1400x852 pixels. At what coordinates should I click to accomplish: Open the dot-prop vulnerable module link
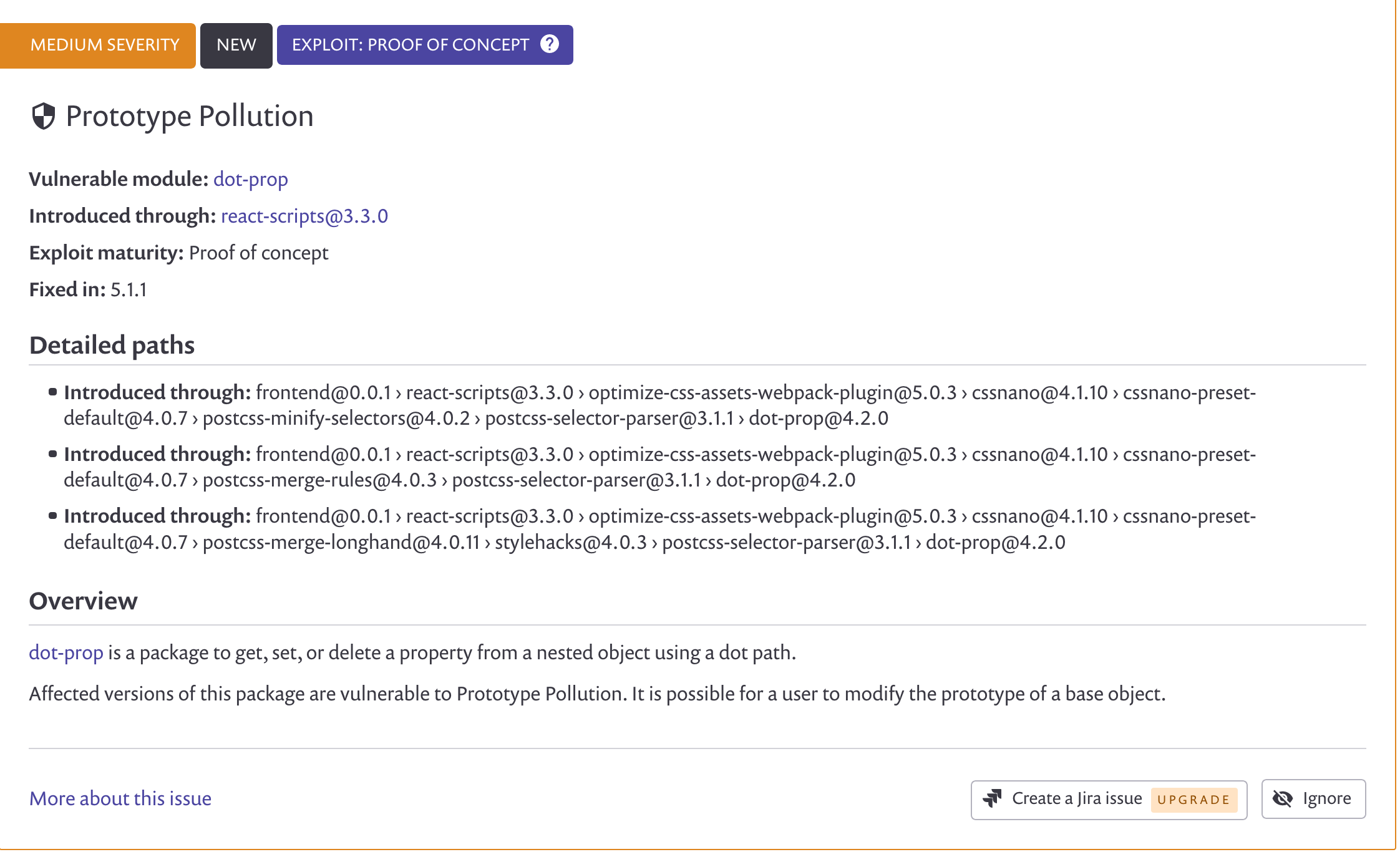tap(251, 179)
